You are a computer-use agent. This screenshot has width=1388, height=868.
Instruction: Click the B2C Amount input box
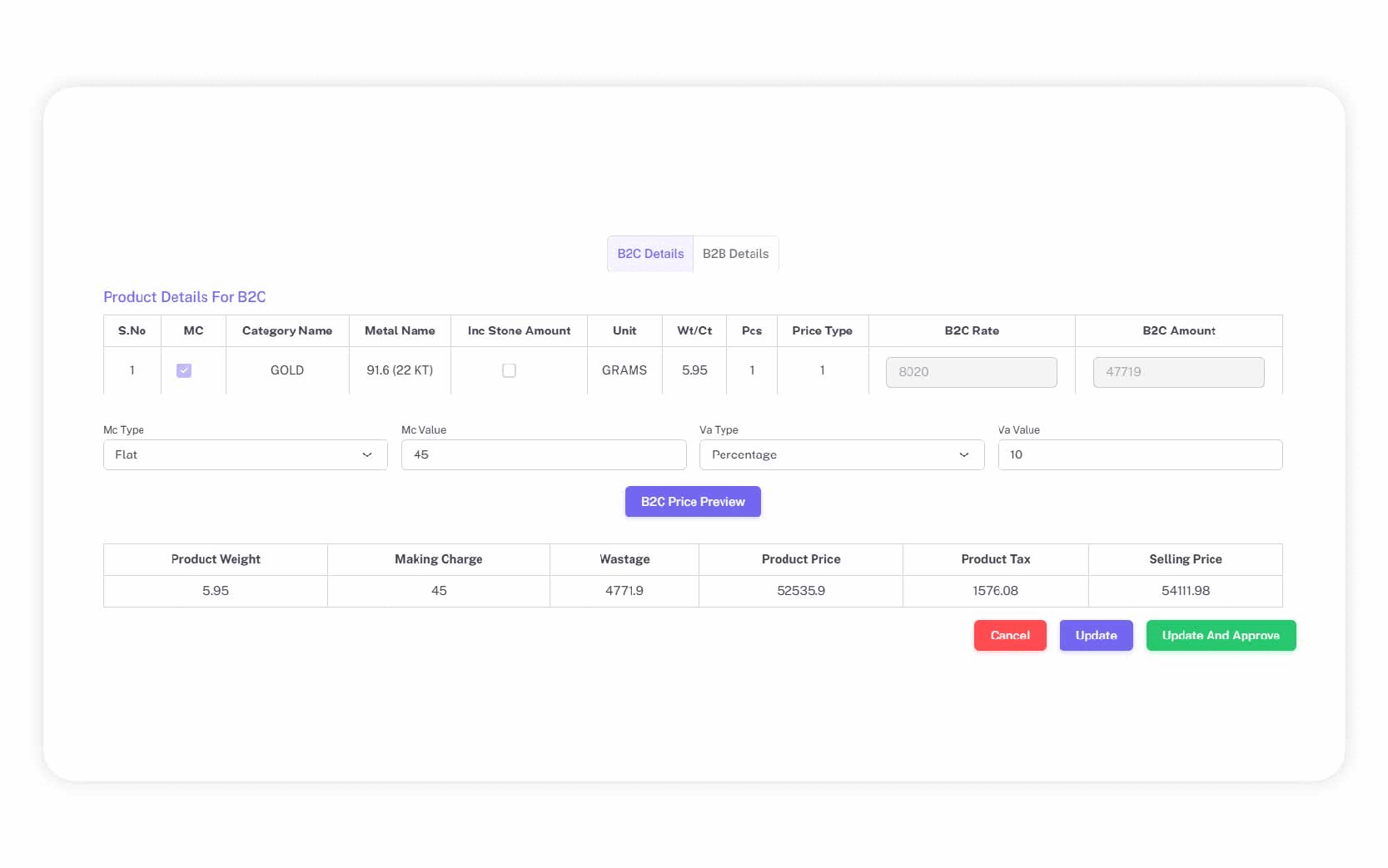pyautogui.click(x=1178, y=372)
